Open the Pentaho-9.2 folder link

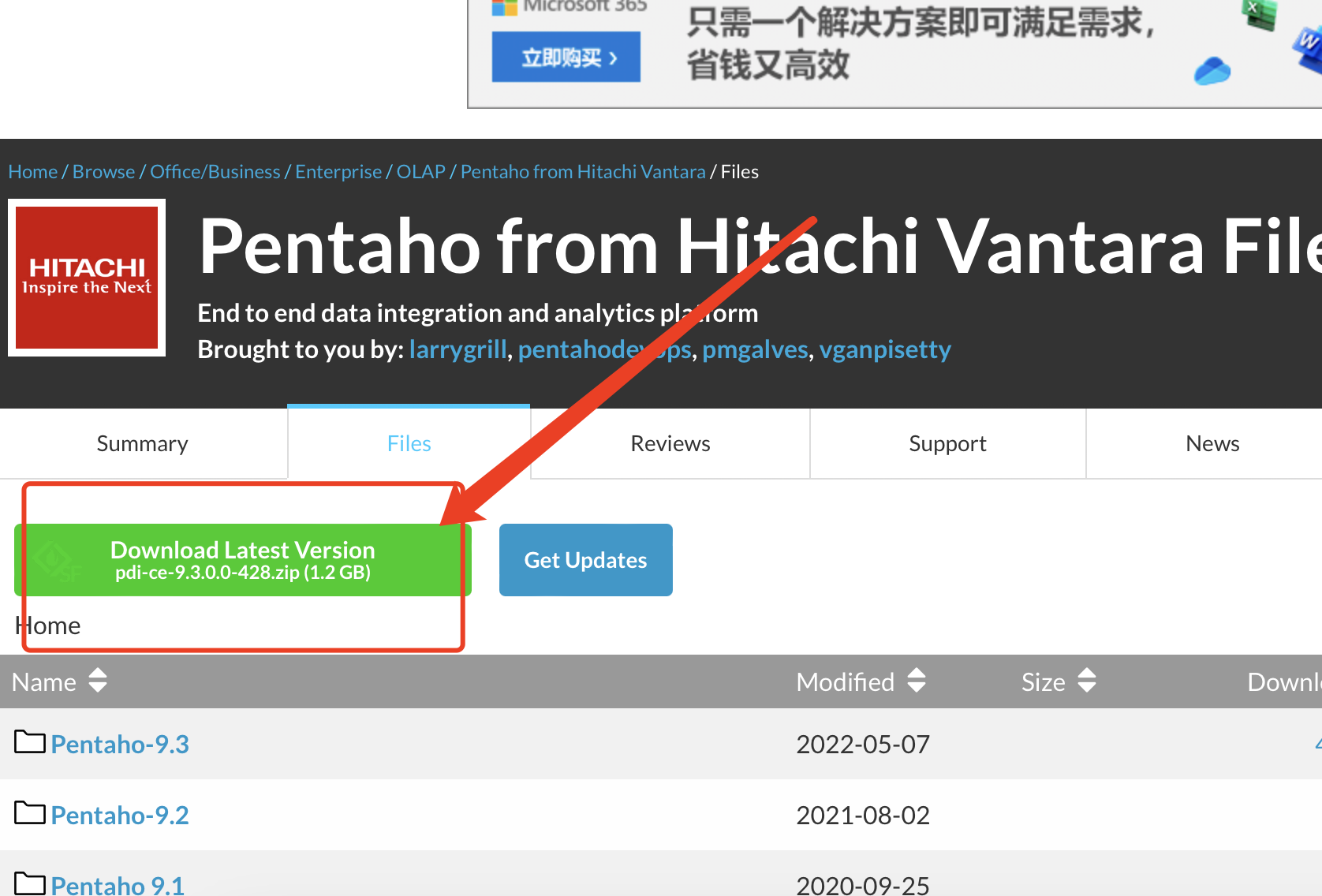[120, 816]
